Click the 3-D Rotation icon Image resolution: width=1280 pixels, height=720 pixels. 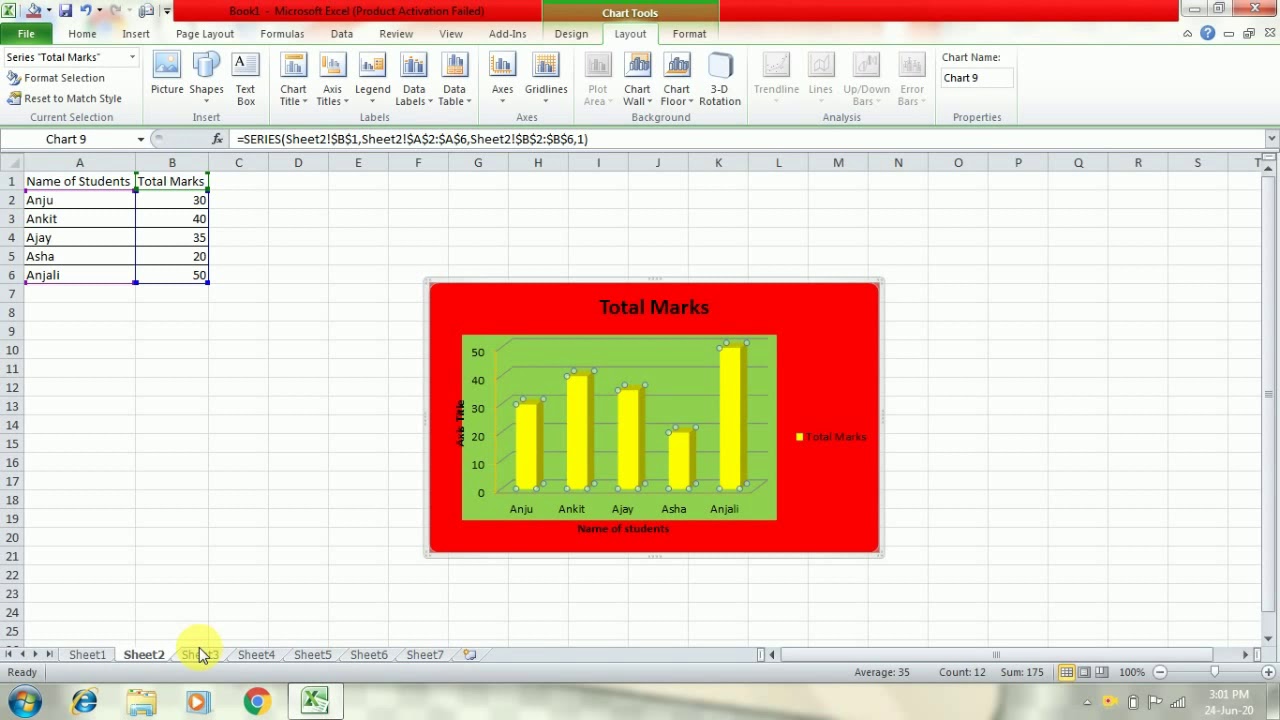[719, 80]
